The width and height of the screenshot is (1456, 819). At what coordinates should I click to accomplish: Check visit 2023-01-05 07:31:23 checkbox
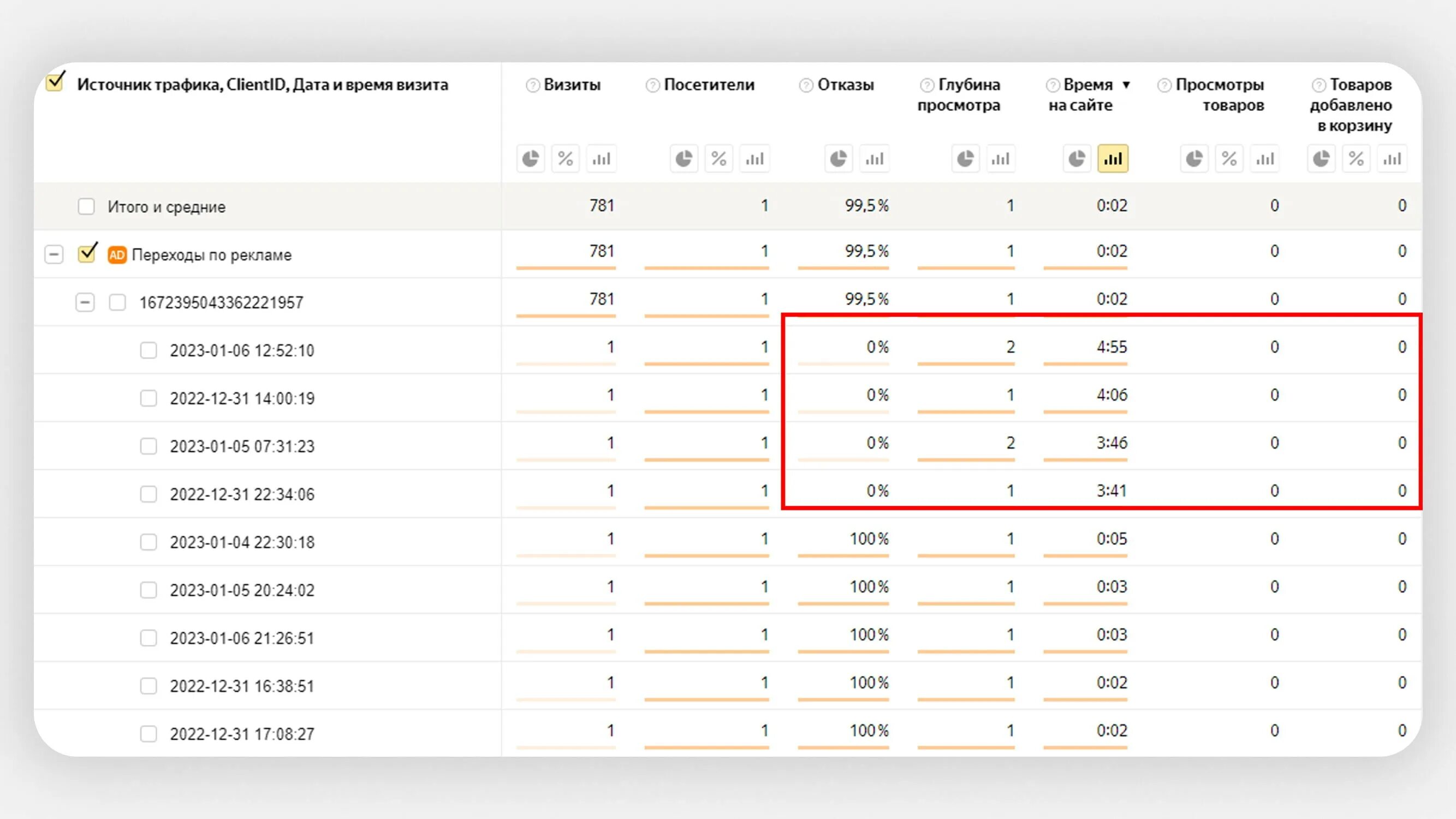[x=148, y=447]
